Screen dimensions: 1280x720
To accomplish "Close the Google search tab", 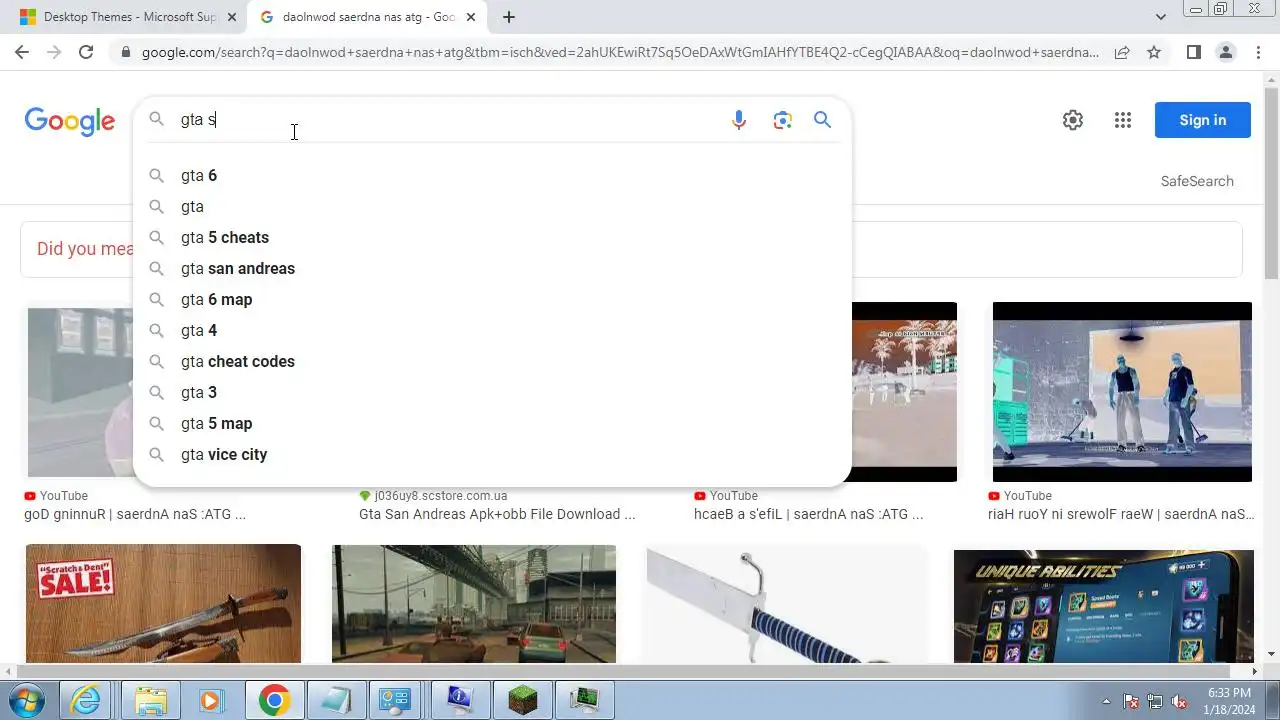I will [x=473, y=17].
